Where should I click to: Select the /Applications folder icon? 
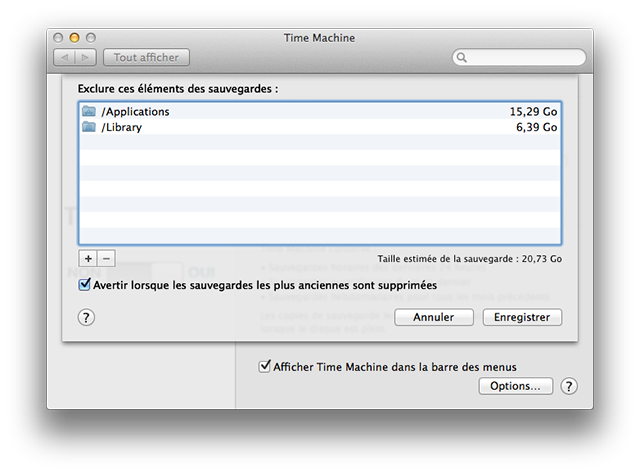[89, 111]
